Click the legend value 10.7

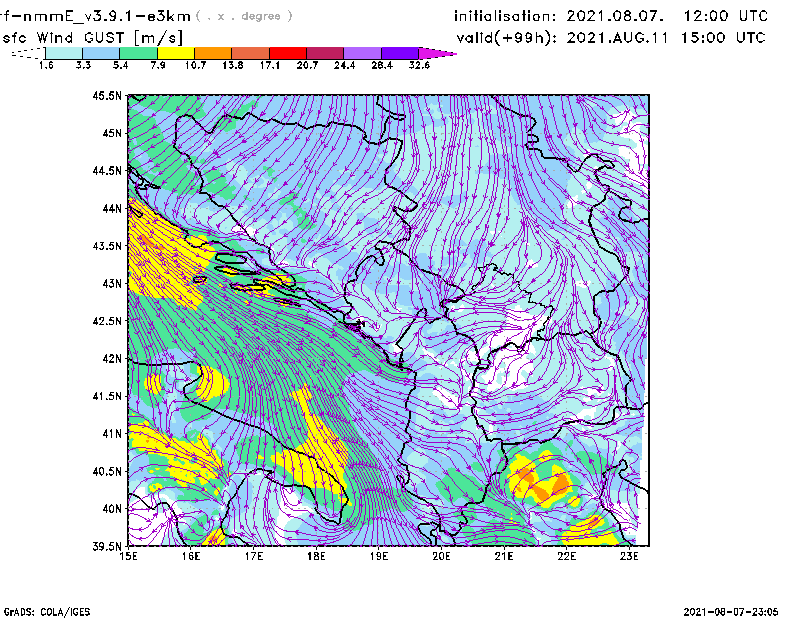pos(195,65)
